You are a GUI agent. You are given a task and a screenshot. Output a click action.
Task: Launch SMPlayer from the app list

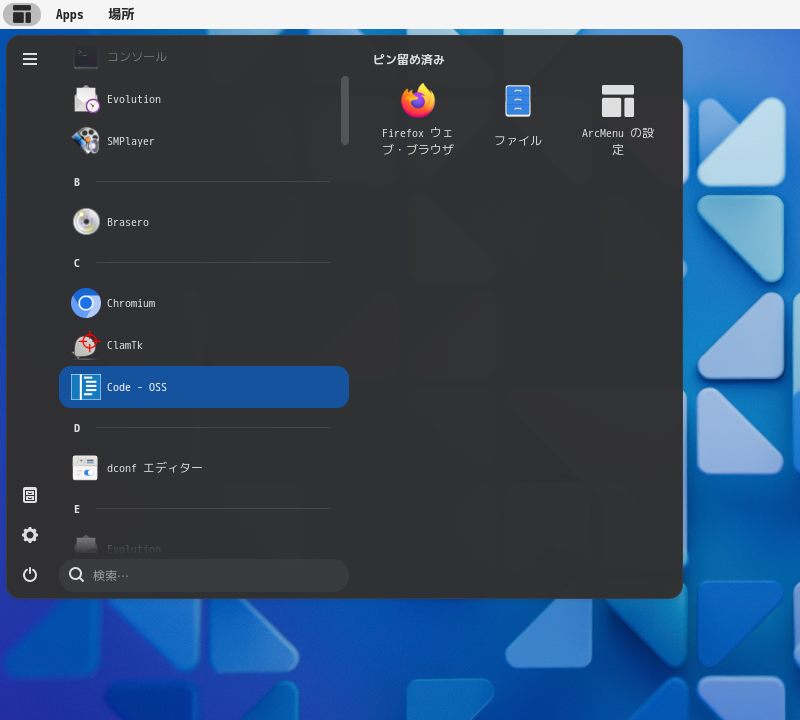[204, 141]
